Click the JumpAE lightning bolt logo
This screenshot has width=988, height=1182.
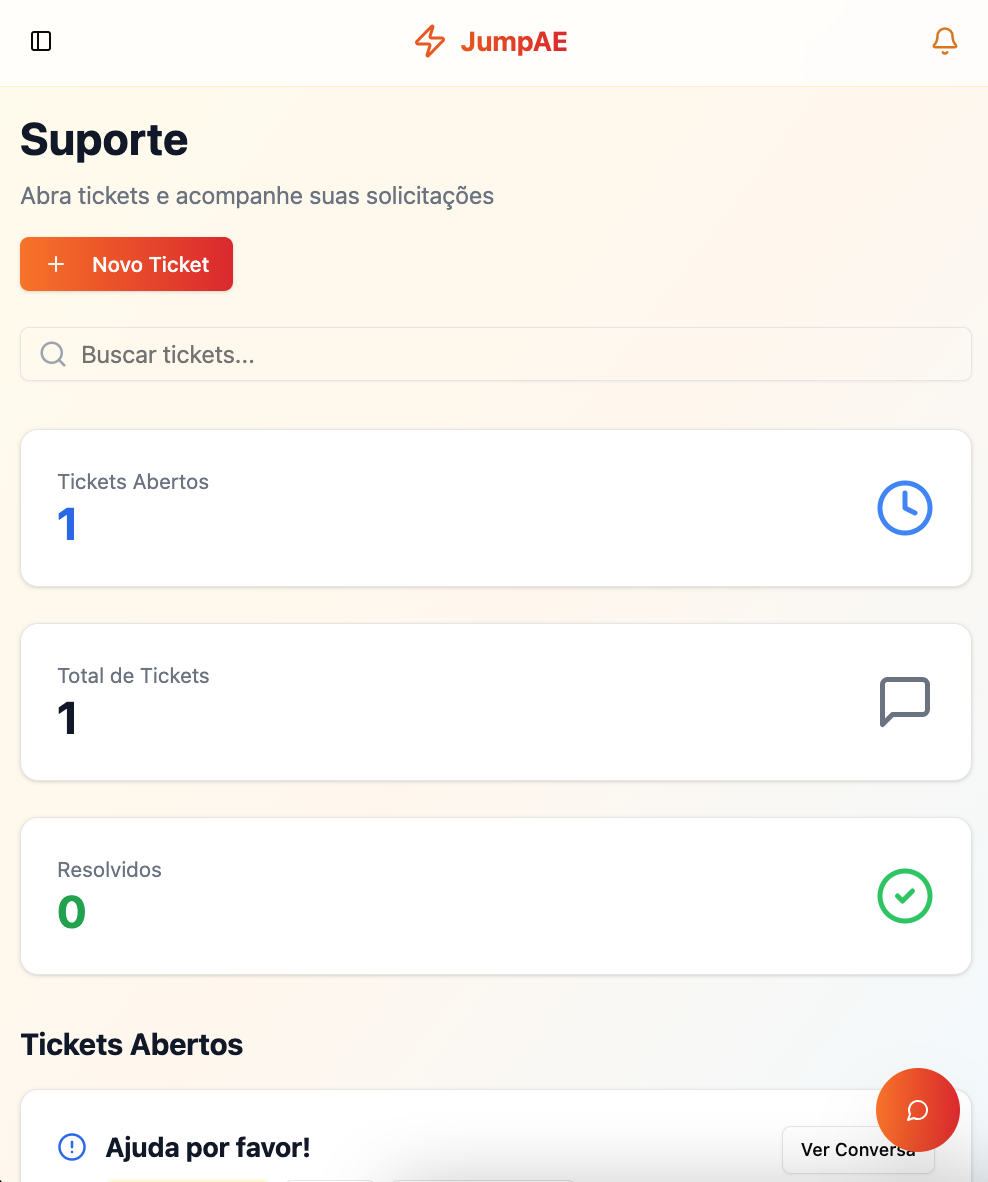point(430,41)
